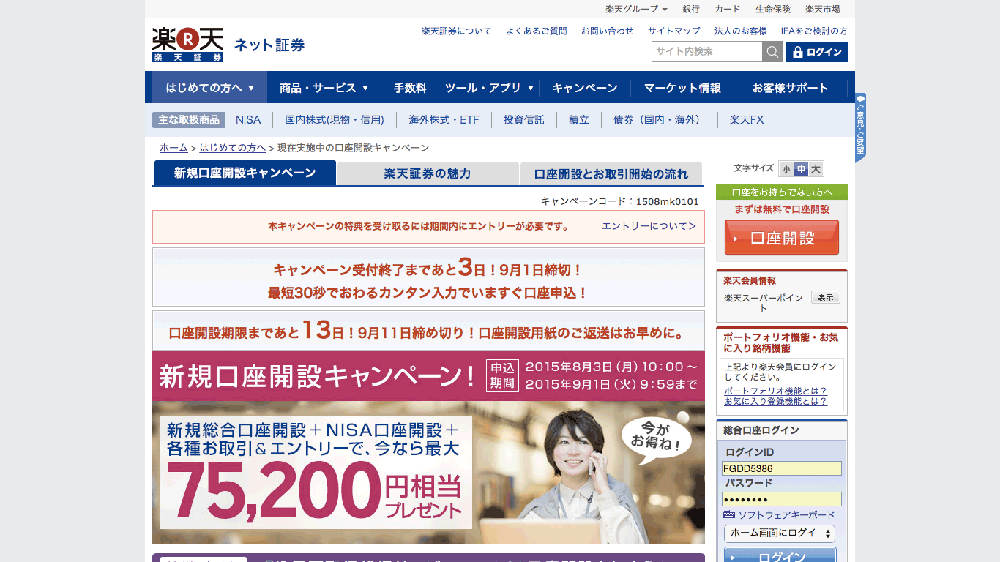Open the キャンペーン menu item
1000x562 pixels.
click(x=585, y=87)
